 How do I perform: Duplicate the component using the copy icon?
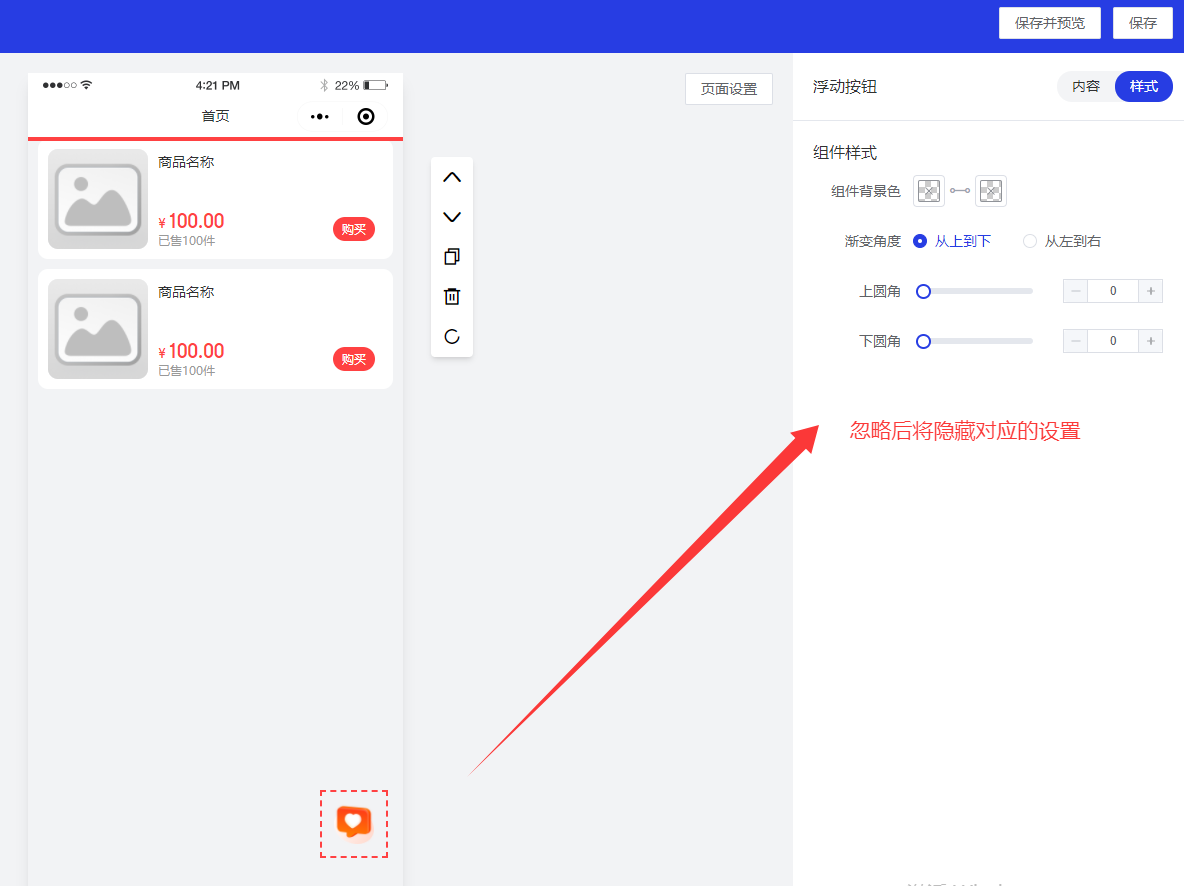[x=452, y=257]
